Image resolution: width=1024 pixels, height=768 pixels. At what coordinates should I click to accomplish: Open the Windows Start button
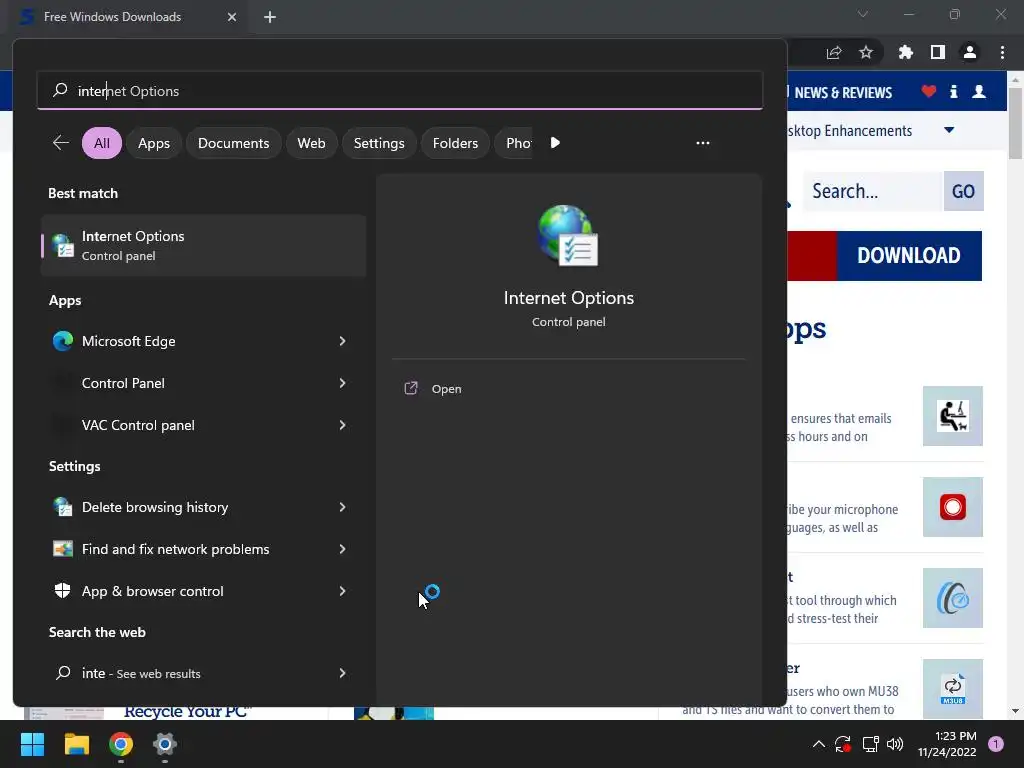pyautogui.click(x=32, y=744)
